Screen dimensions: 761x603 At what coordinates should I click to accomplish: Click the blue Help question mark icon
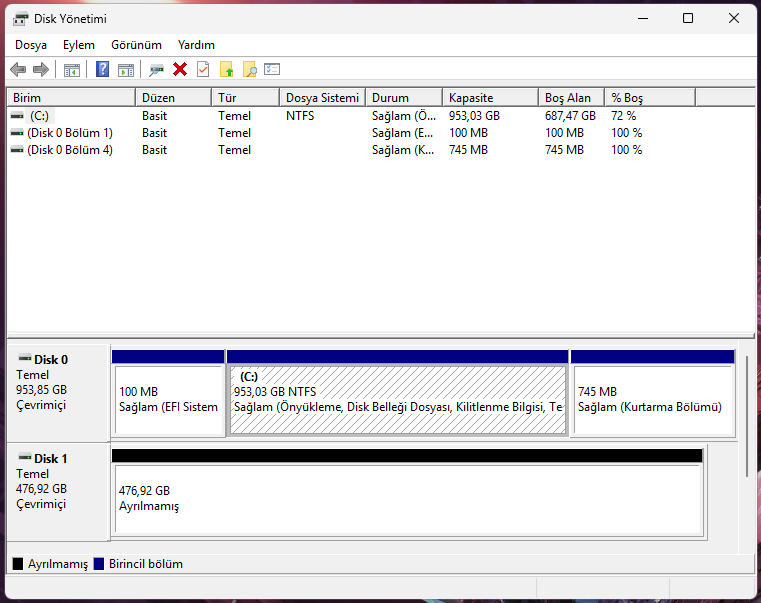coord(102,69)
